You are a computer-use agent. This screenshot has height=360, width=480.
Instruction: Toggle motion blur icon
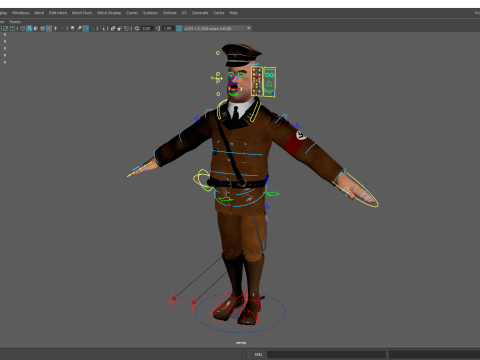(79, 28)
